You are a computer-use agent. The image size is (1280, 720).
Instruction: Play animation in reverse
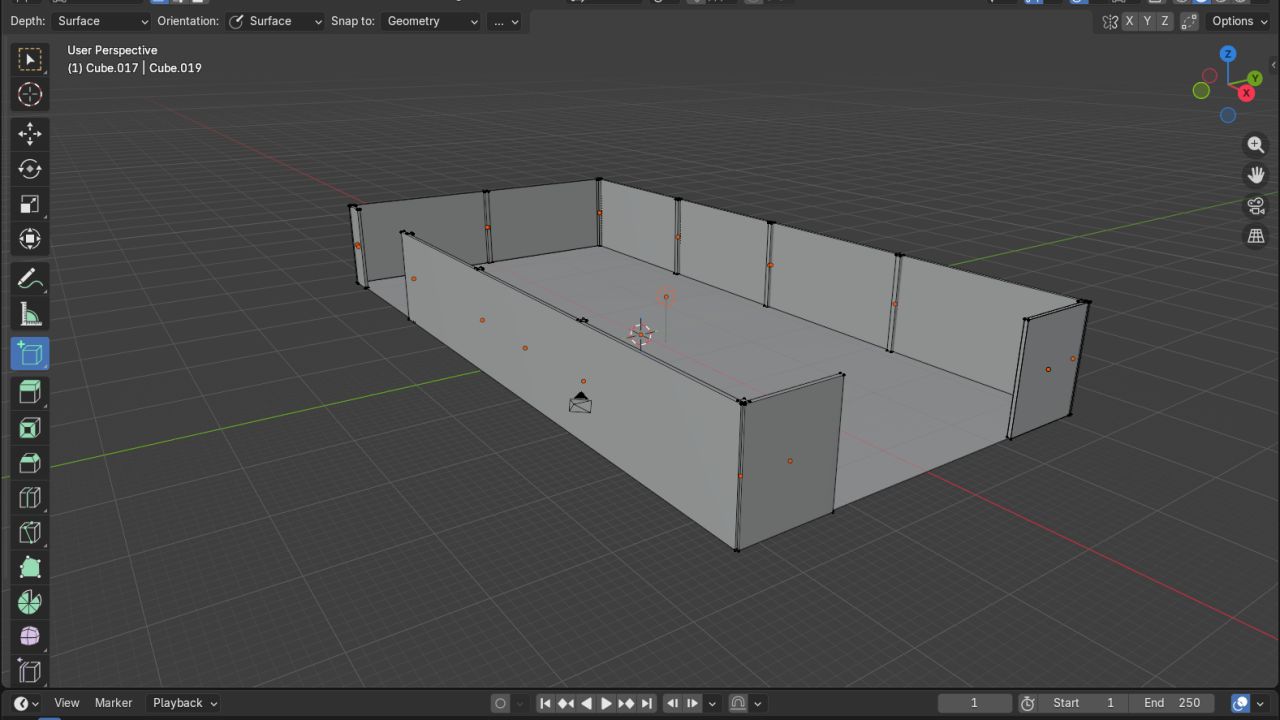(586, 703)
